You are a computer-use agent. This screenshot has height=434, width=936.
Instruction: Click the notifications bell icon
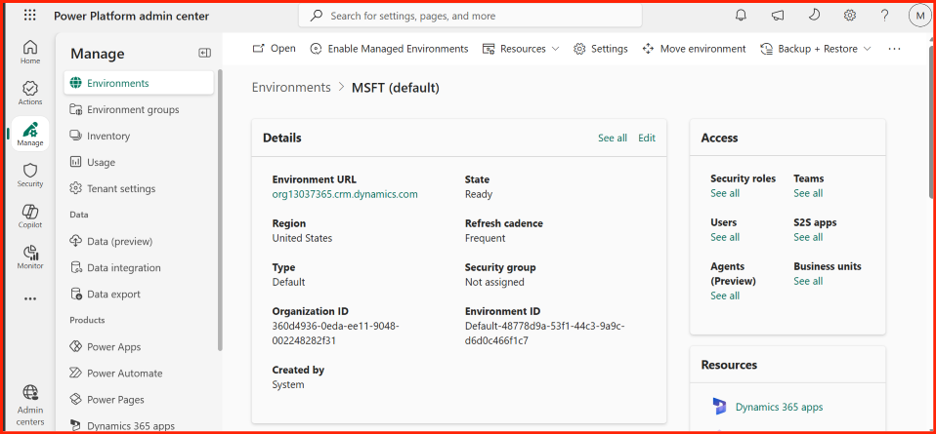pyautogui.click(x=741, y=16)
